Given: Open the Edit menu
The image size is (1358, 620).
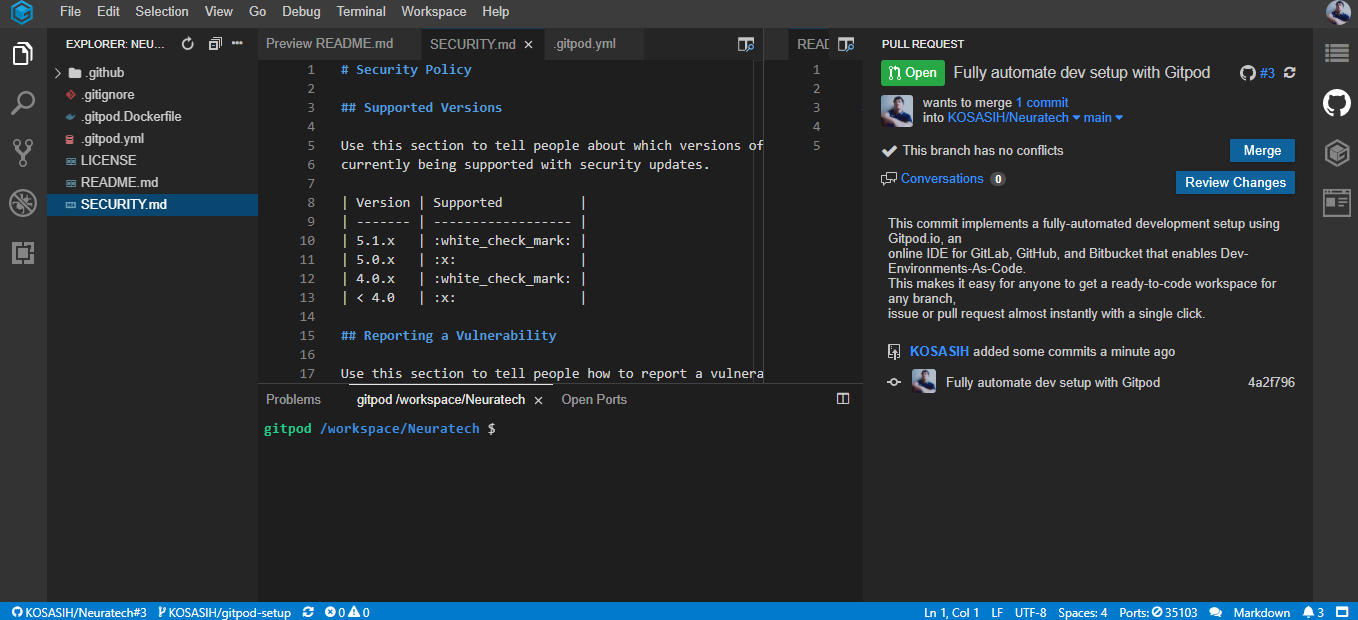Looking at the screenshot, I should point(108,12).
